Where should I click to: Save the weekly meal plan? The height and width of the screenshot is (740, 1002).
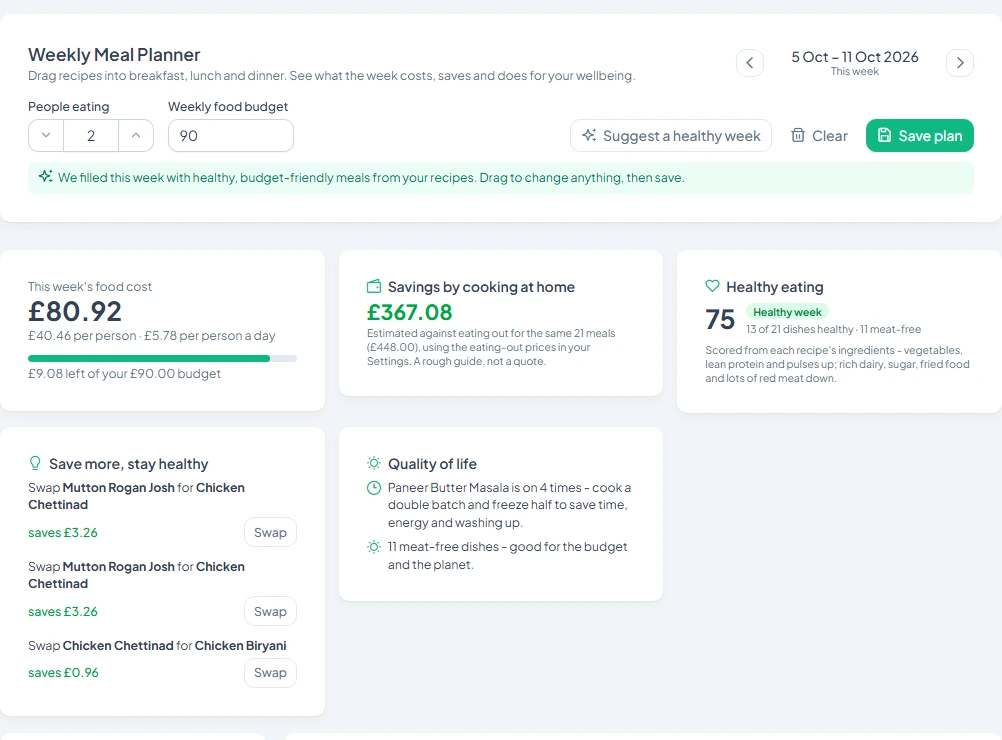click(x=920, y=135)
